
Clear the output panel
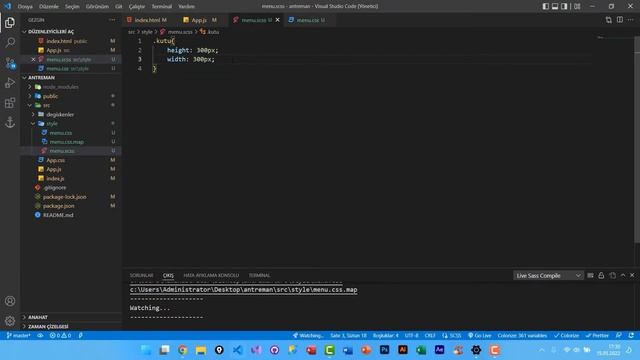point(590,276)
